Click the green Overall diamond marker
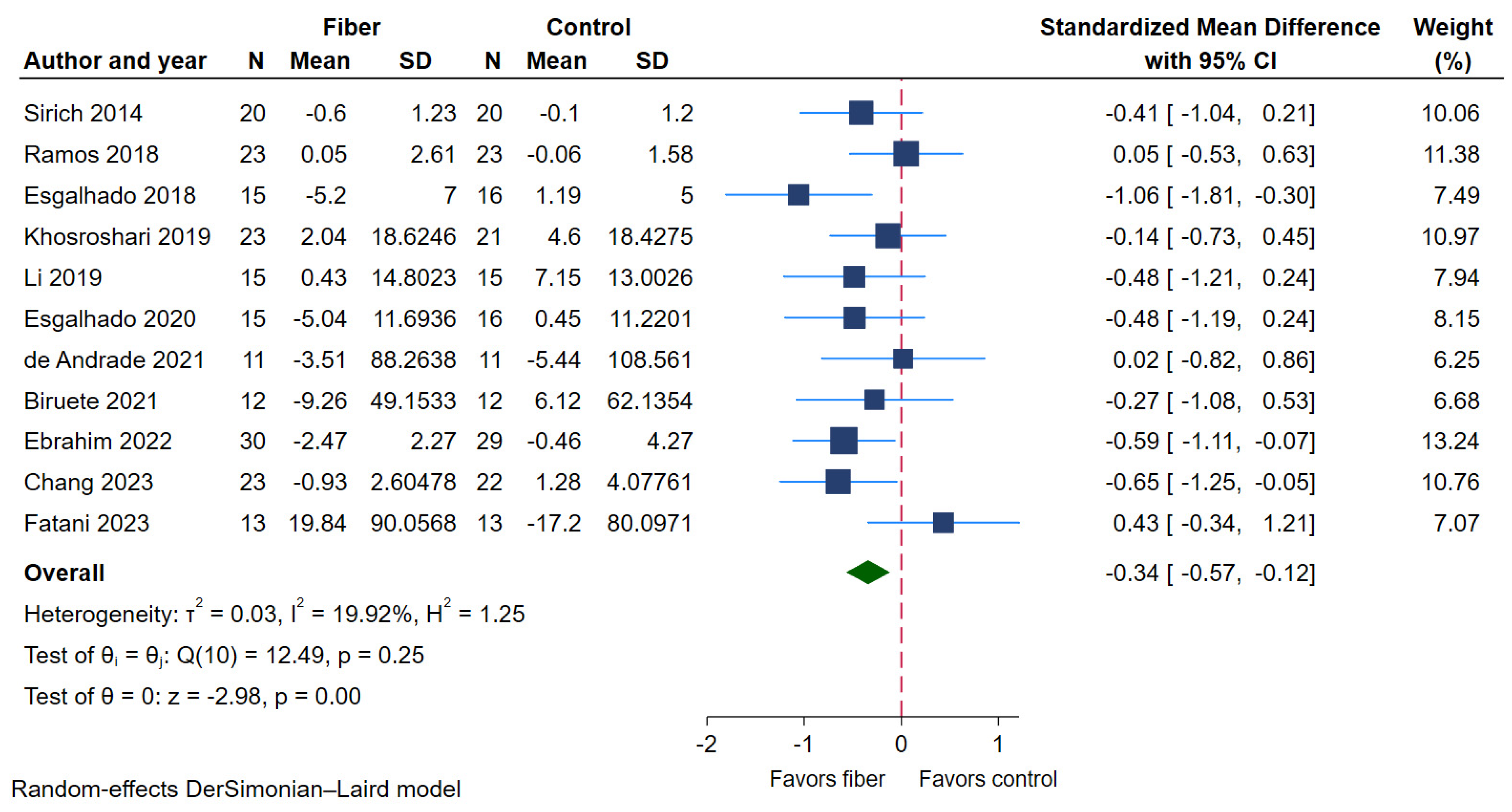1512x812 pixels. 868,572
